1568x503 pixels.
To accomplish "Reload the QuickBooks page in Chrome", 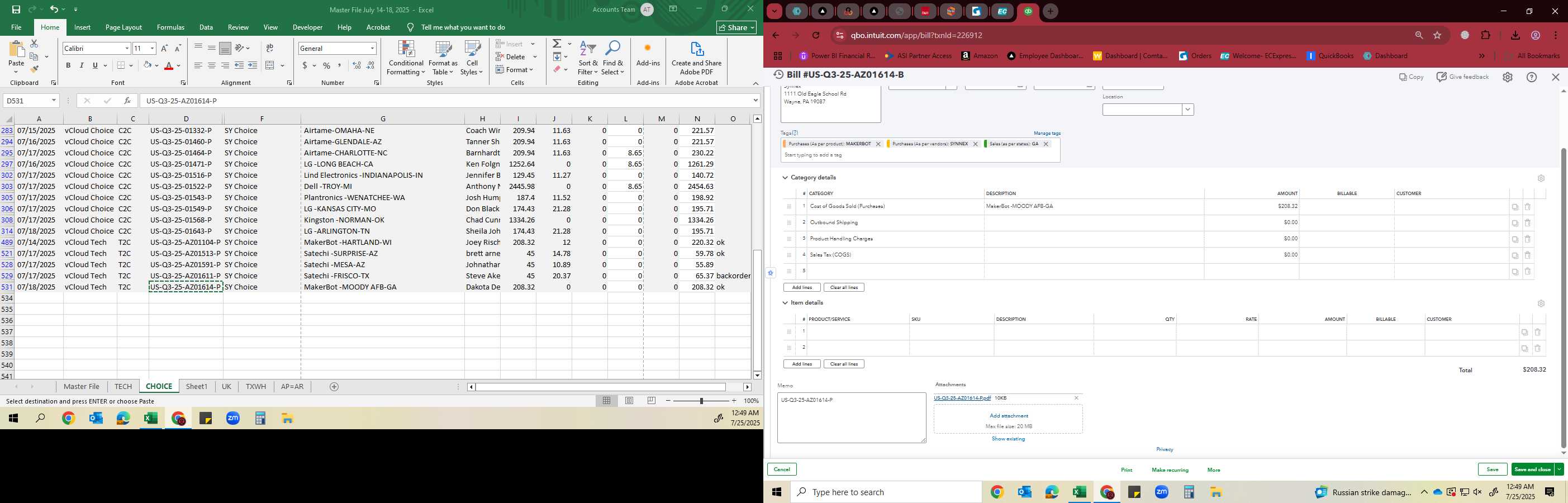I will click(816, 35).
